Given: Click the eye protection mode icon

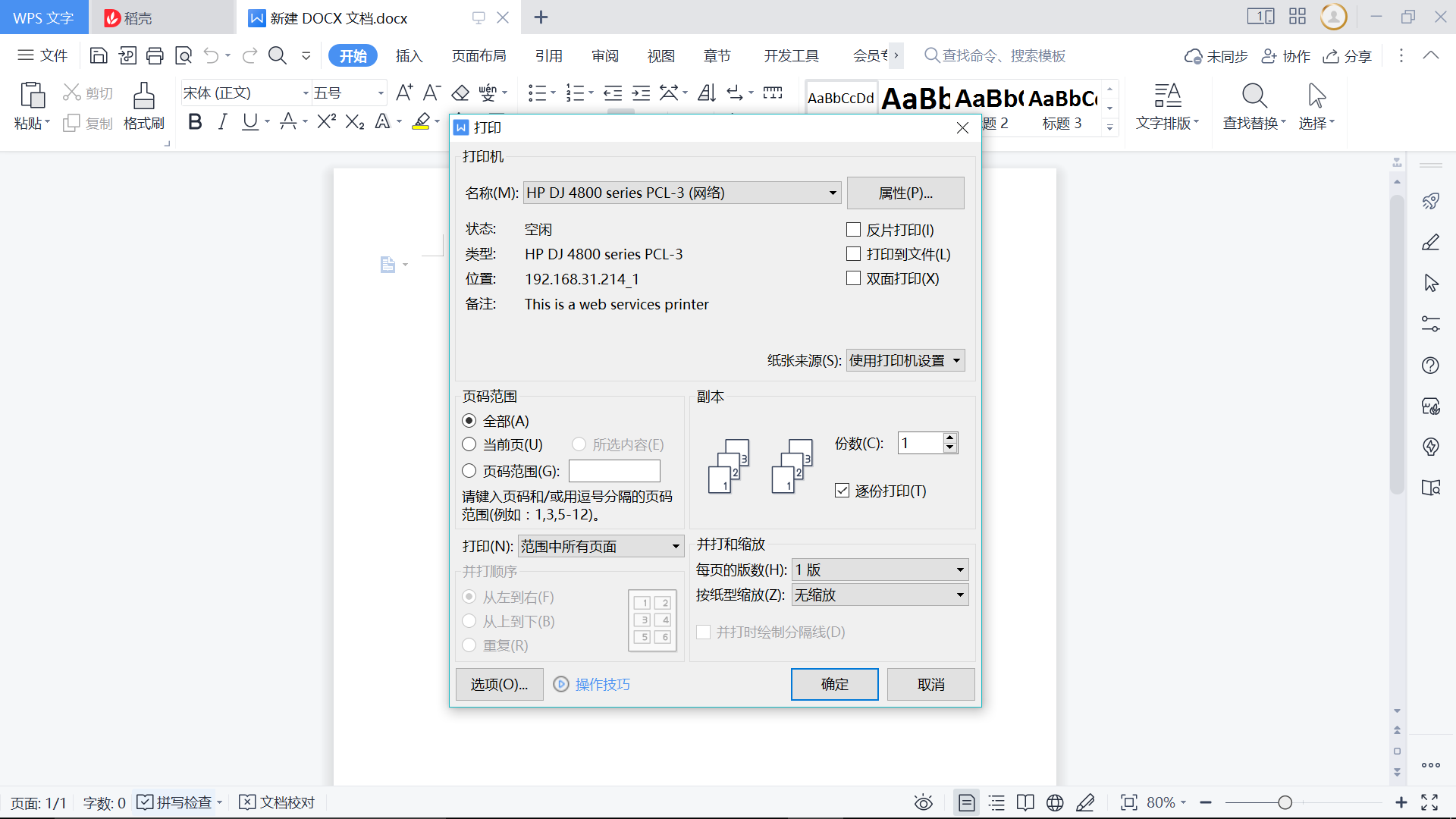Looking at the screenshot, I should coord(923,802).
